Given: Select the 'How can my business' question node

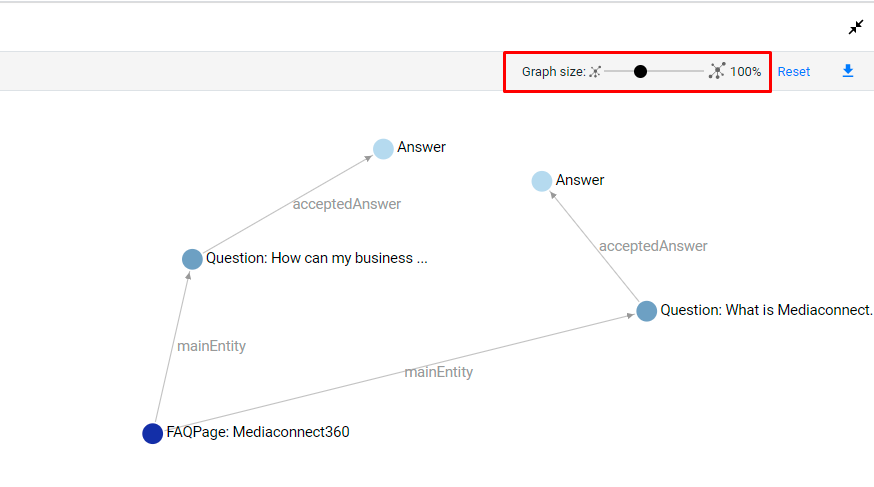Looking at the screenshot, I should tap(192, 259).
